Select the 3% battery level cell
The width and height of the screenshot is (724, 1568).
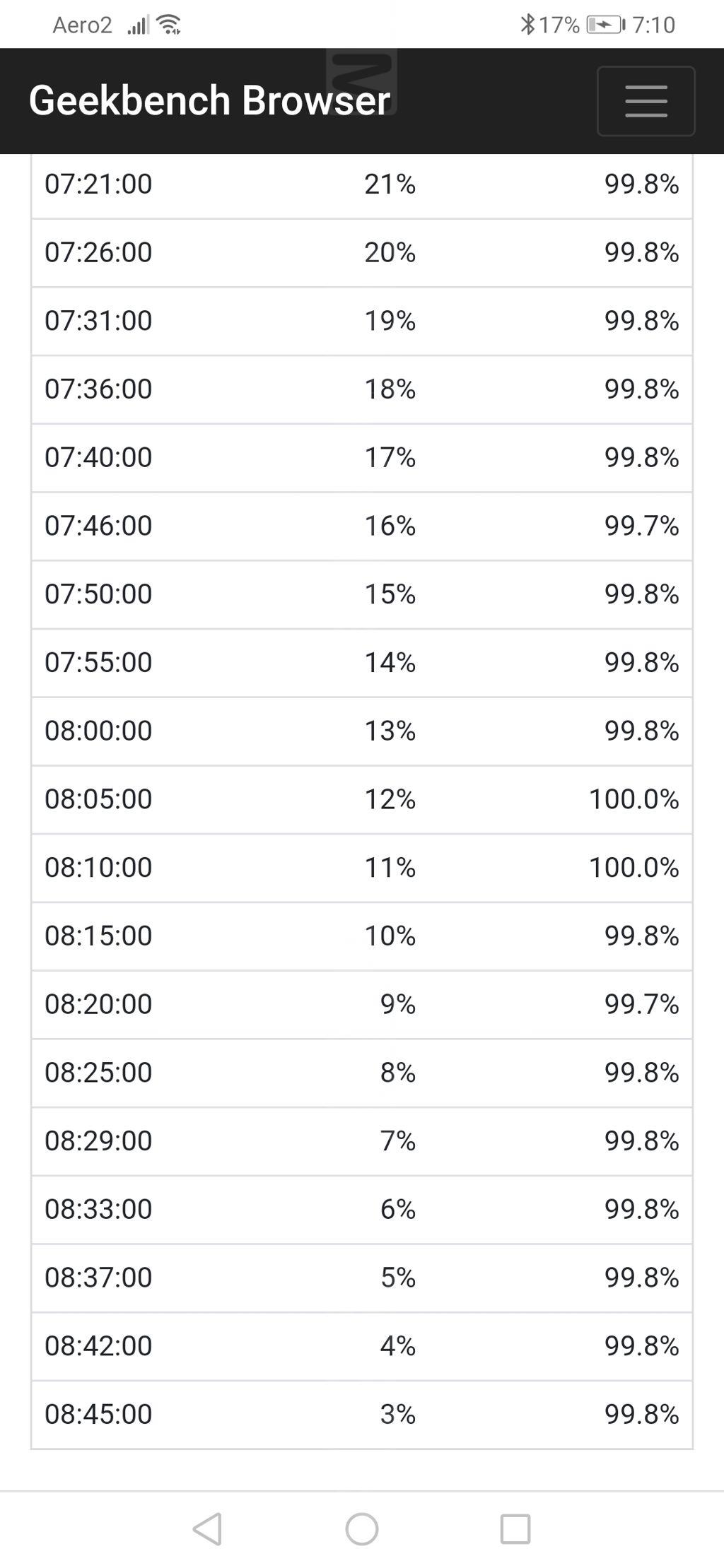click(397, 1414)
